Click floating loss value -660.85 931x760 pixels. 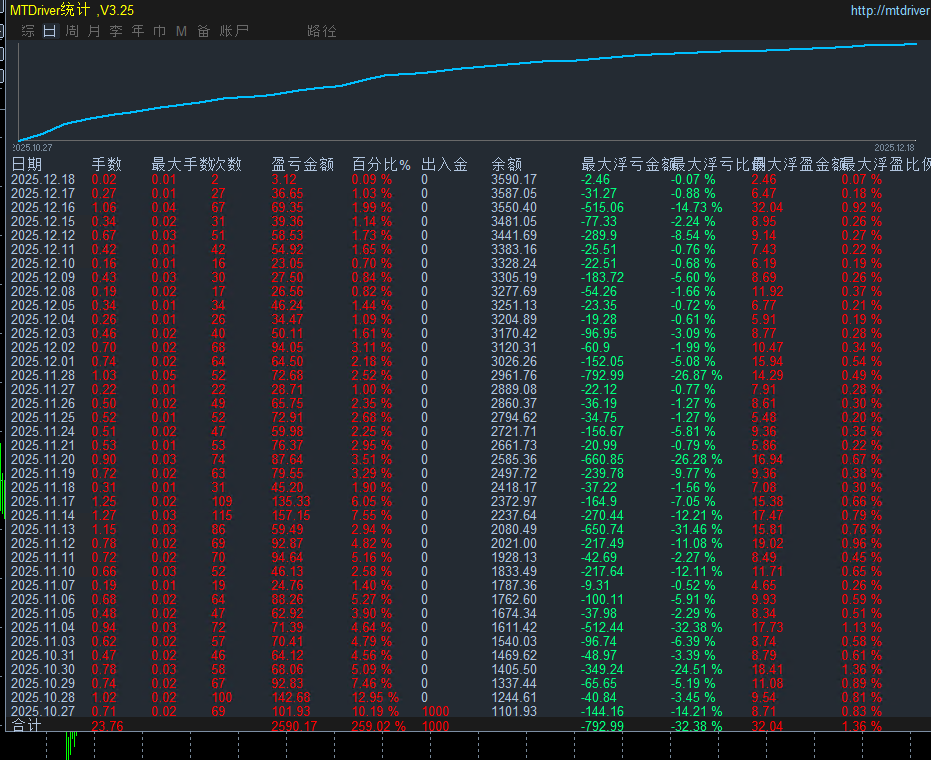tap(602, 460)
